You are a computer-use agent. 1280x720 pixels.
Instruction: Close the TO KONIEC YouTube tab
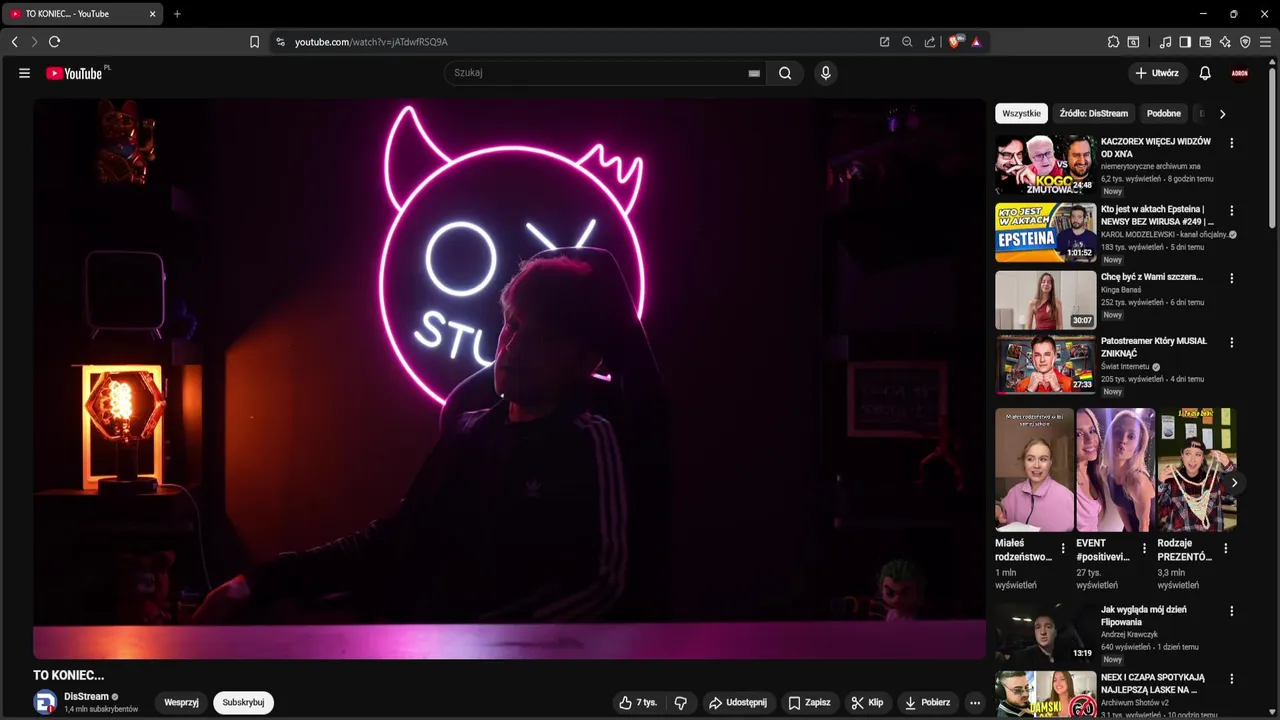[x=152, y=14]
